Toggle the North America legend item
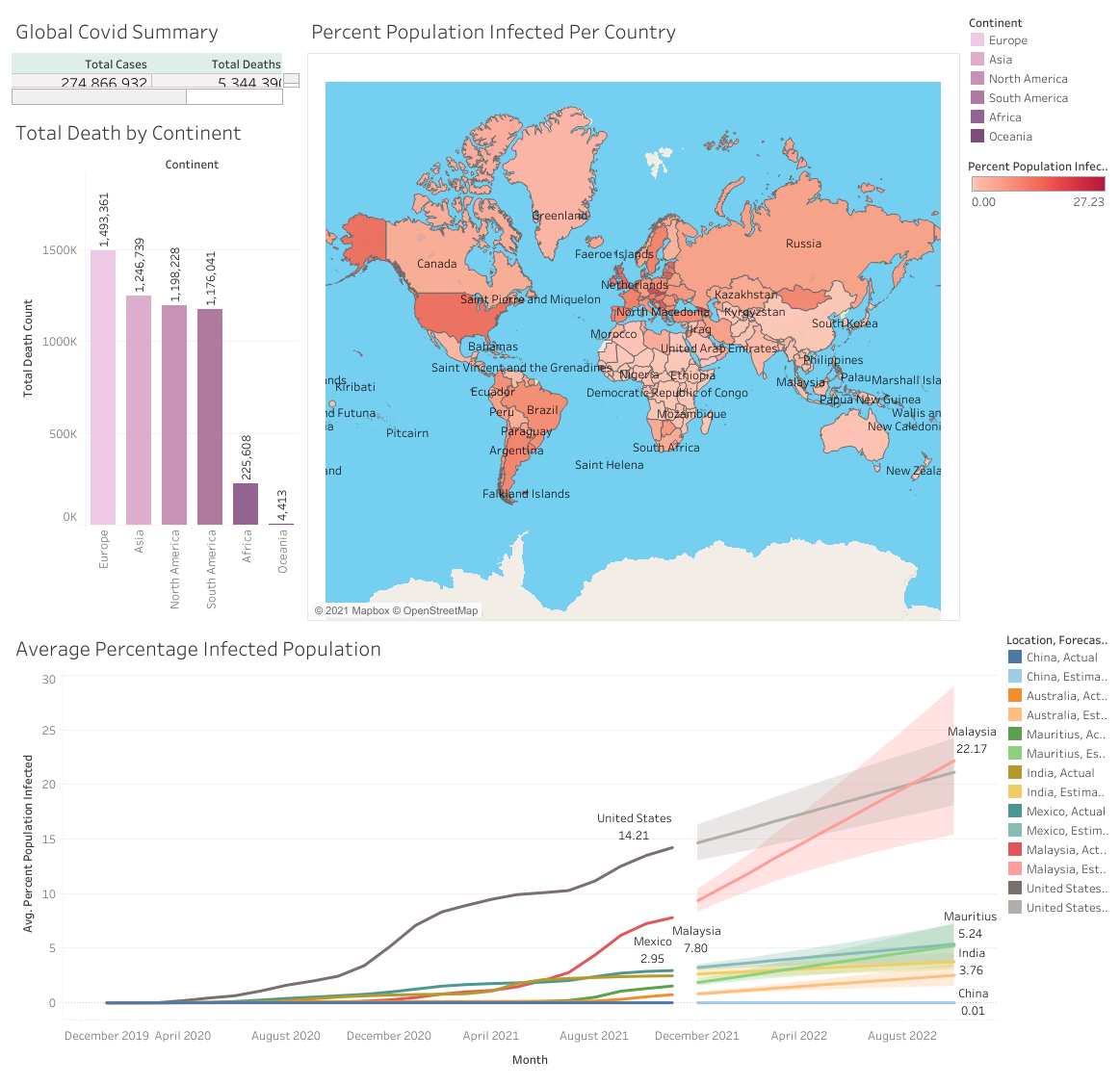 1027,79
